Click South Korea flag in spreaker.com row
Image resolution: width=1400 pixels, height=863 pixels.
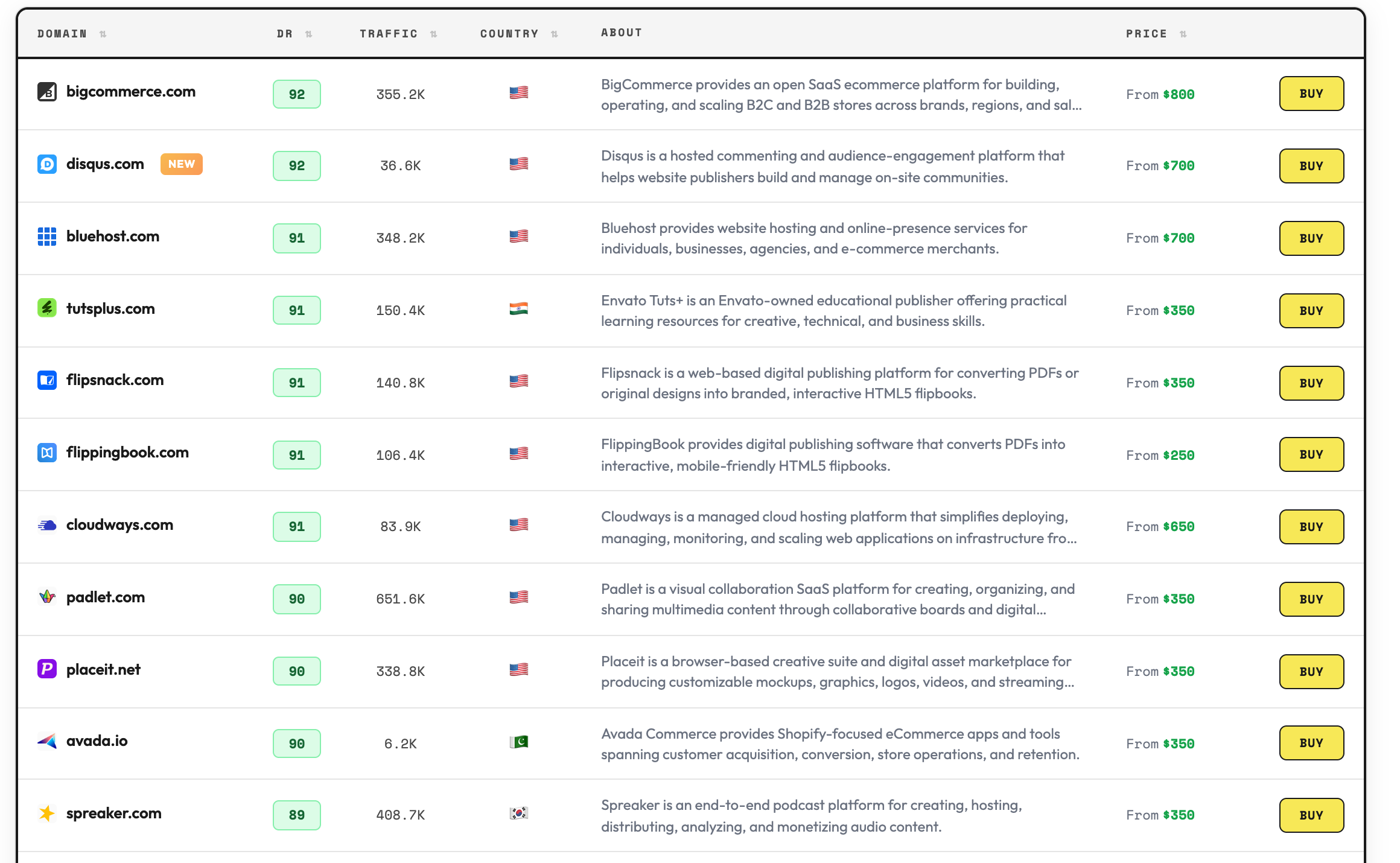519,814
